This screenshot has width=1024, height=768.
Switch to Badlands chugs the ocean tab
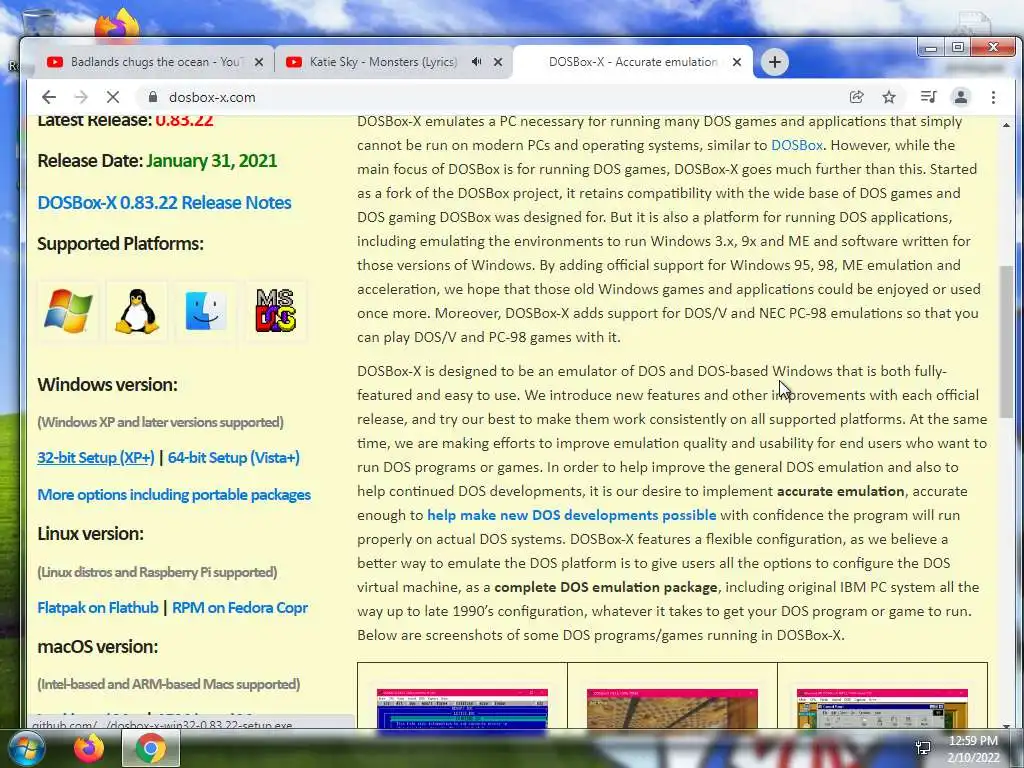[154, 62]
